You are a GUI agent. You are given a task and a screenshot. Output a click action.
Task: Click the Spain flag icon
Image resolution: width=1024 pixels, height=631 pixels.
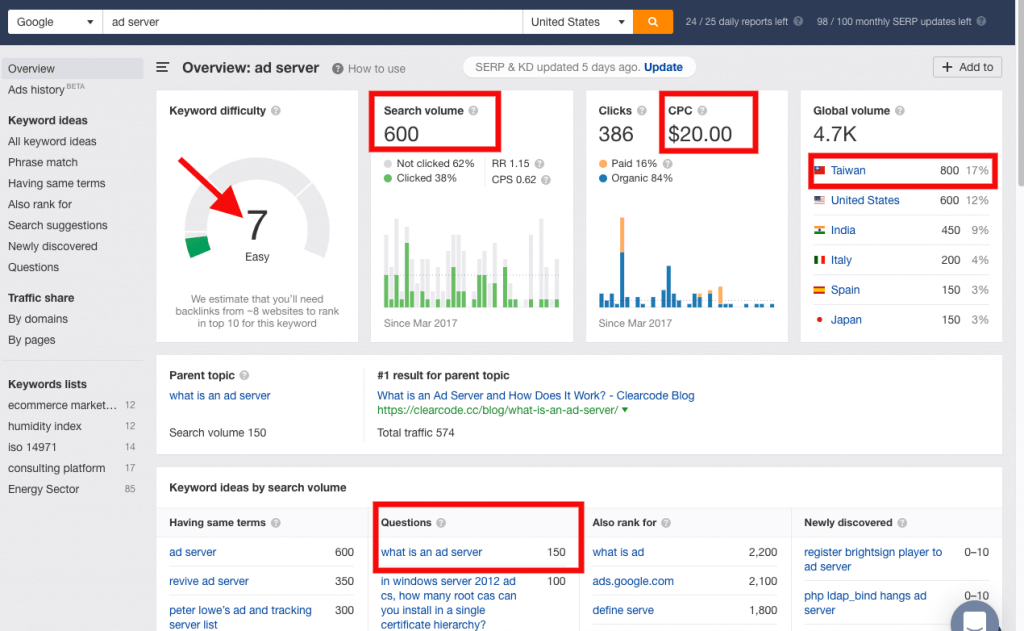click(820, 290)
